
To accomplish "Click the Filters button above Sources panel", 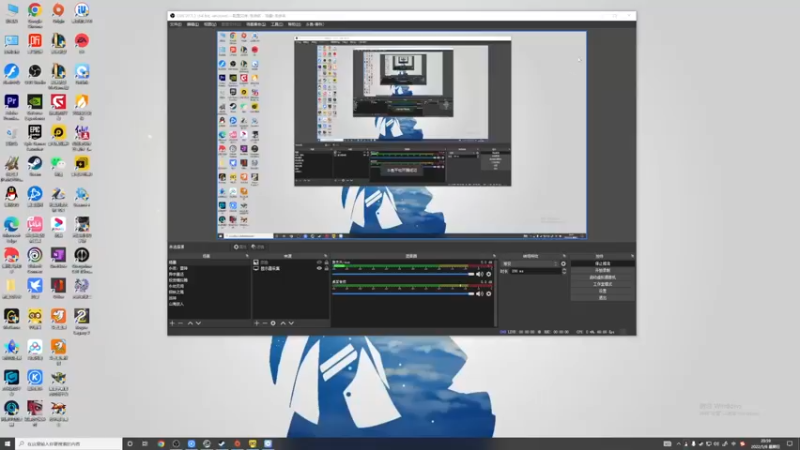I will (x=258, y=247).
